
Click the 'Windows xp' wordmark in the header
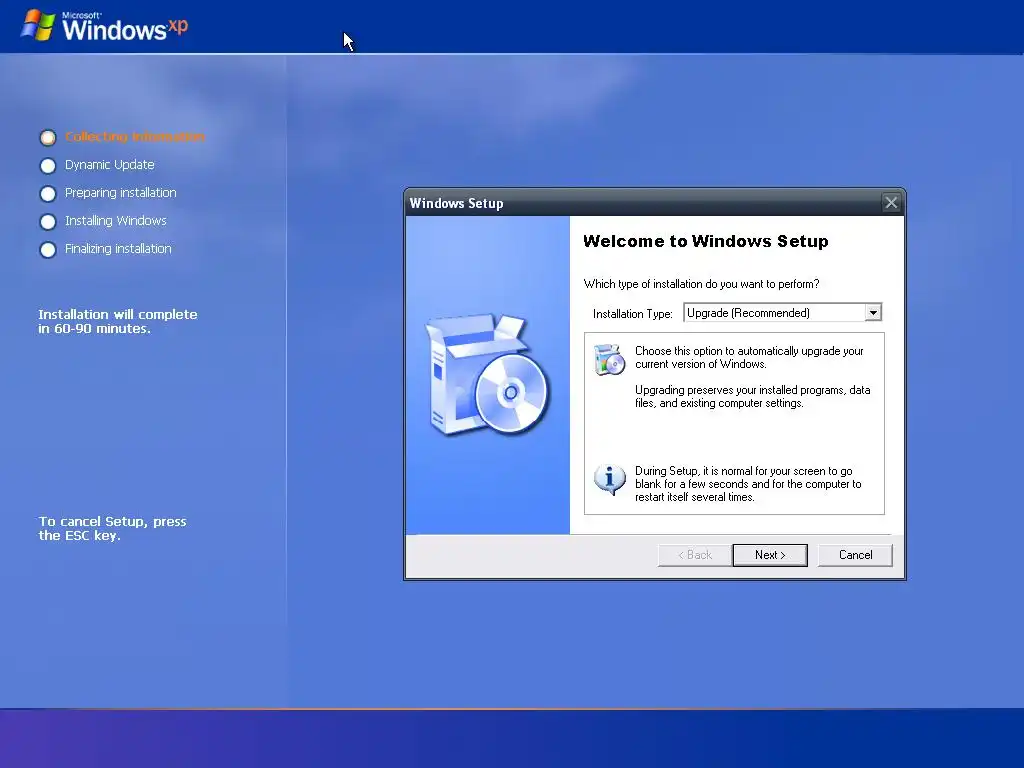point(125,27)
